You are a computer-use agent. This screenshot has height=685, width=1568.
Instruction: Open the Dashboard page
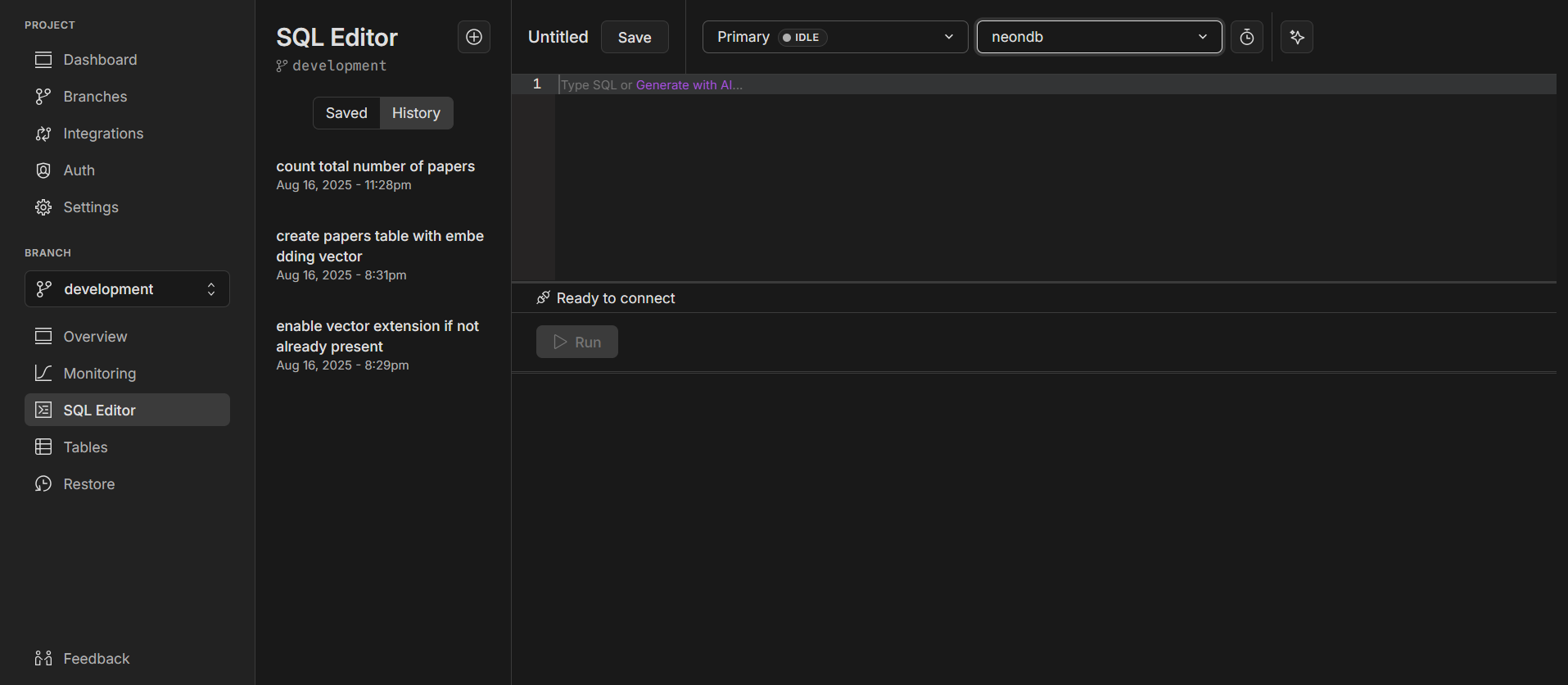pyautogui.click(x=127, y=60)
